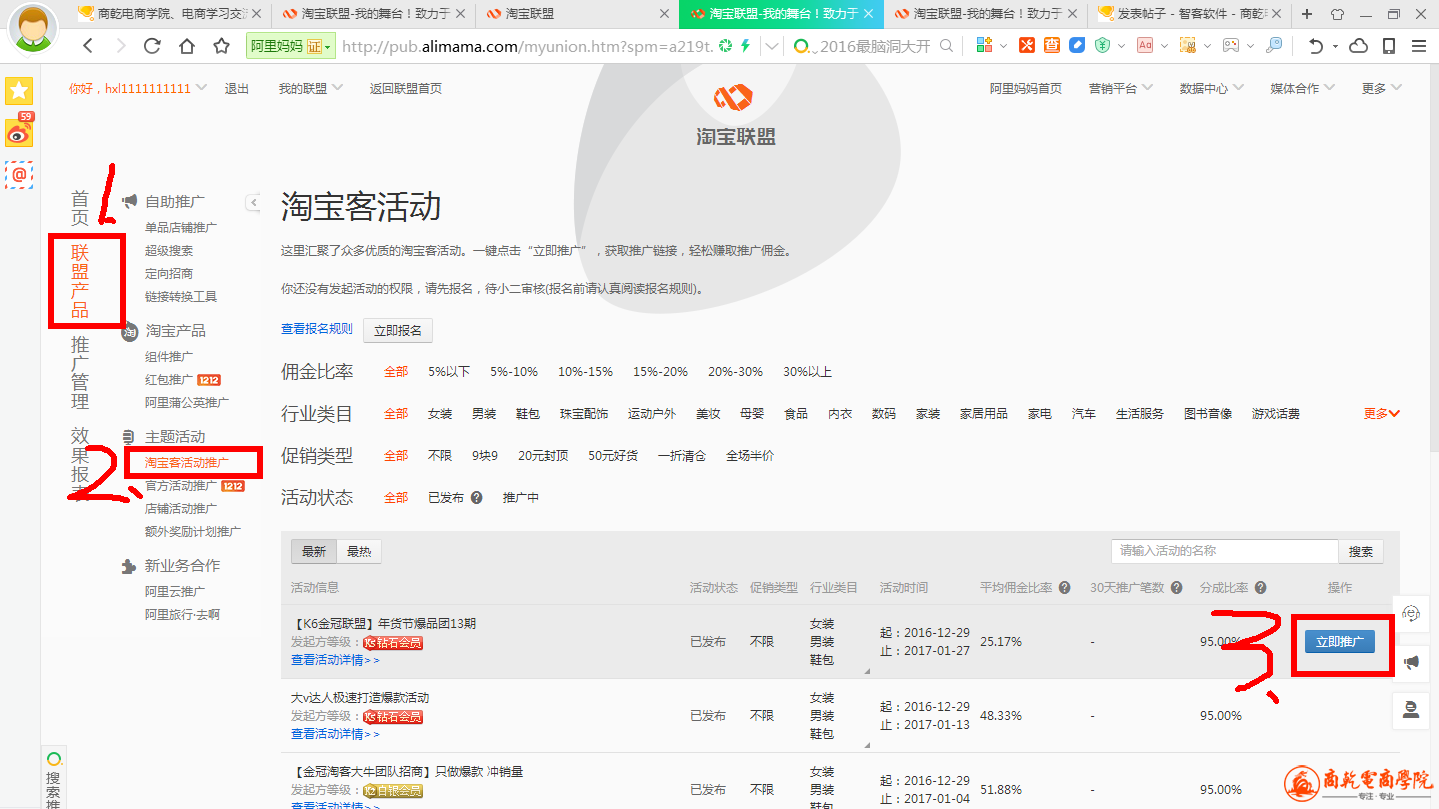Open the browser home page icon
The height and width of the screenshot is (809, 1439).
[187, 46]
